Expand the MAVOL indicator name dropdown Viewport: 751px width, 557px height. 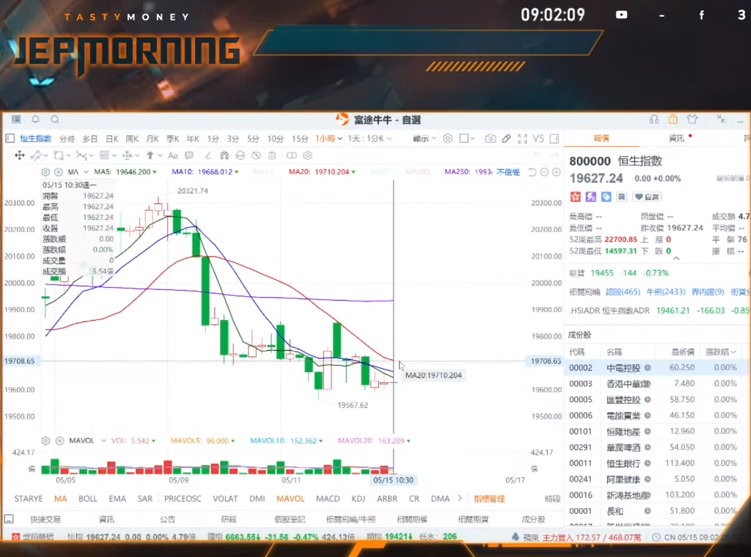coord(103,441)
